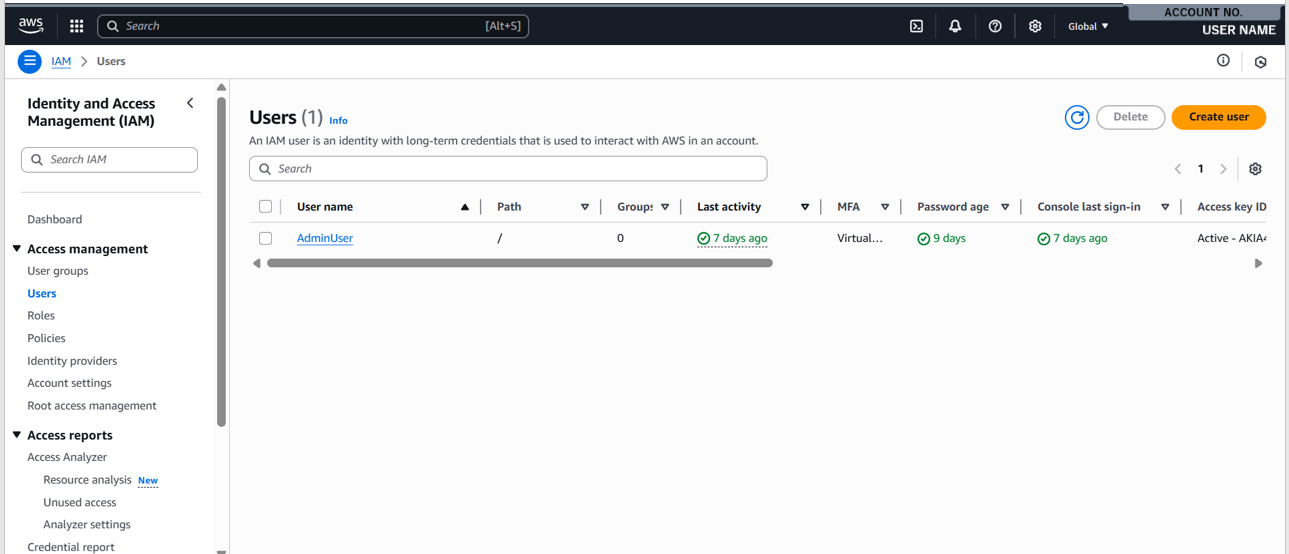Go to Roles in the sidebar
This screenshot has height=554, width=1289.
pos(41,316)
